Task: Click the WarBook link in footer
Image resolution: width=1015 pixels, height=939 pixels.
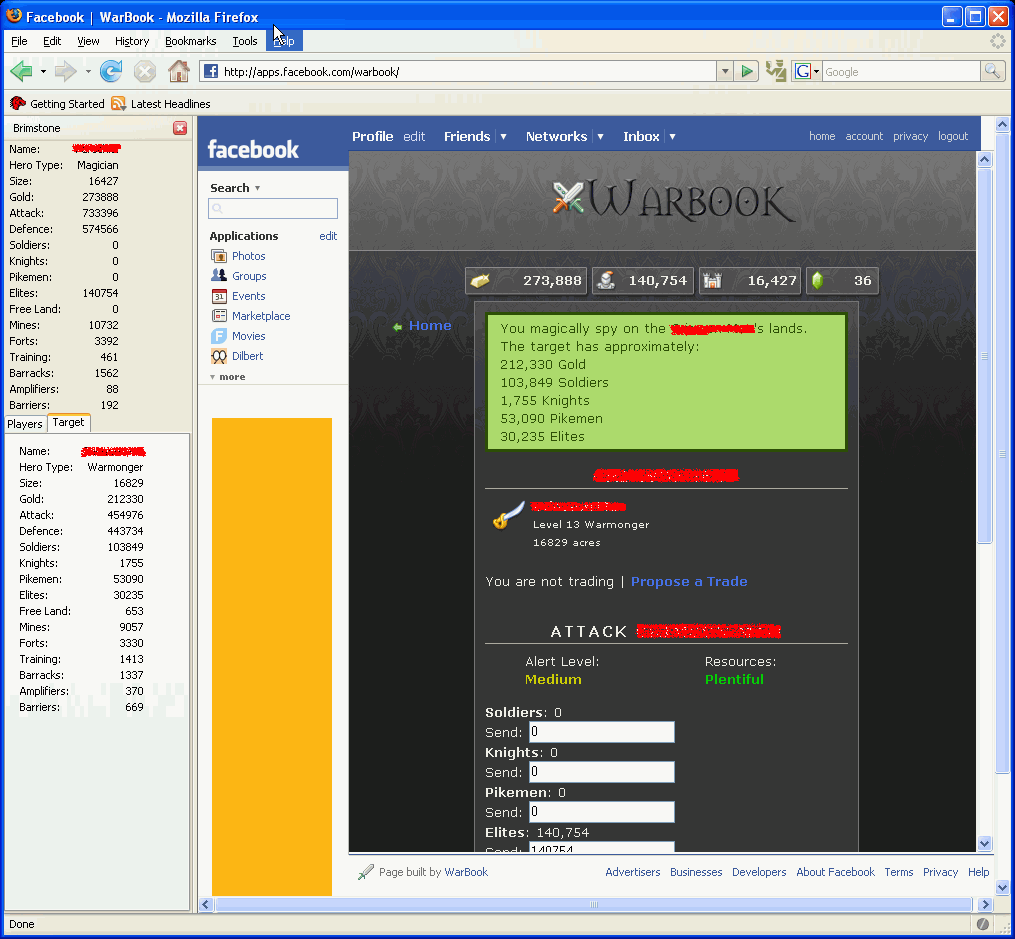Action: pyautogui.click(x=466, y=872)
